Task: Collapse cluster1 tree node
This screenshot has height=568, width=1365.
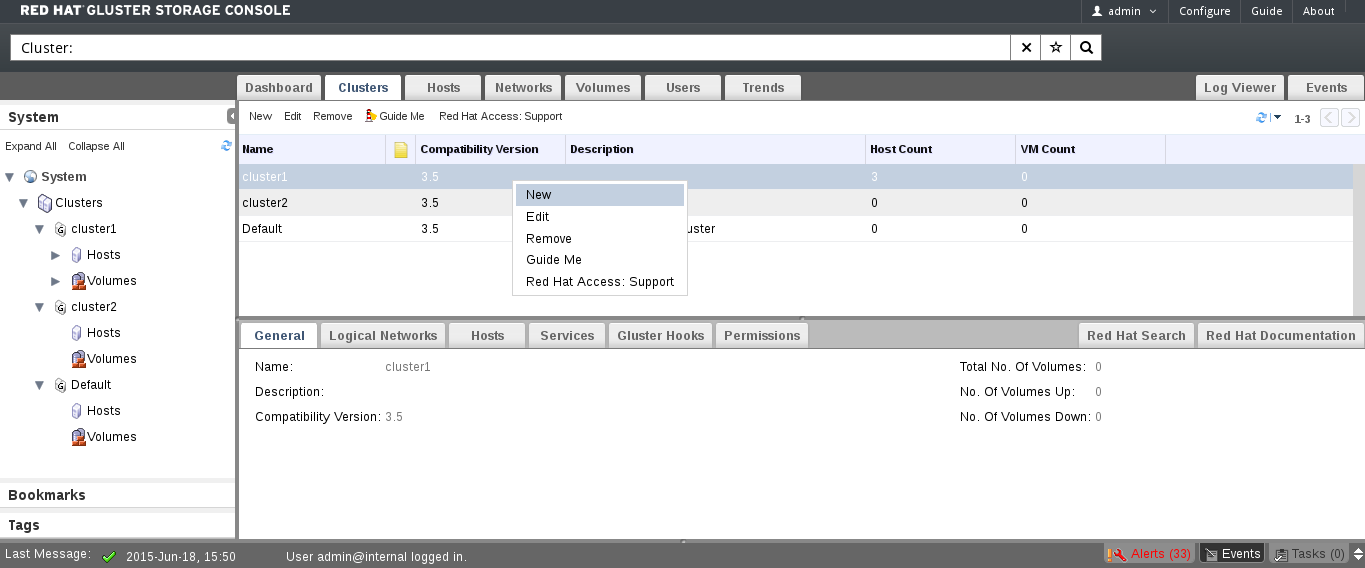Action: 40,229
